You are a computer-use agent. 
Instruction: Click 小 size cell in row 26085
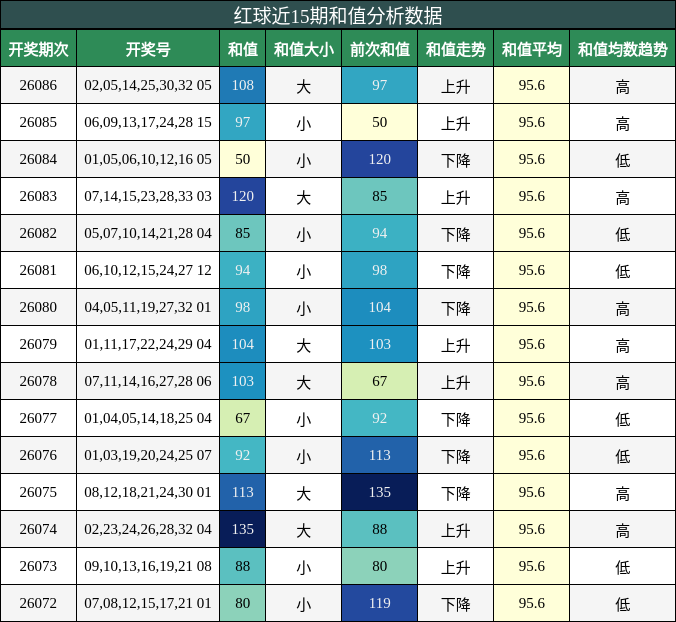(x=304, y=122)
